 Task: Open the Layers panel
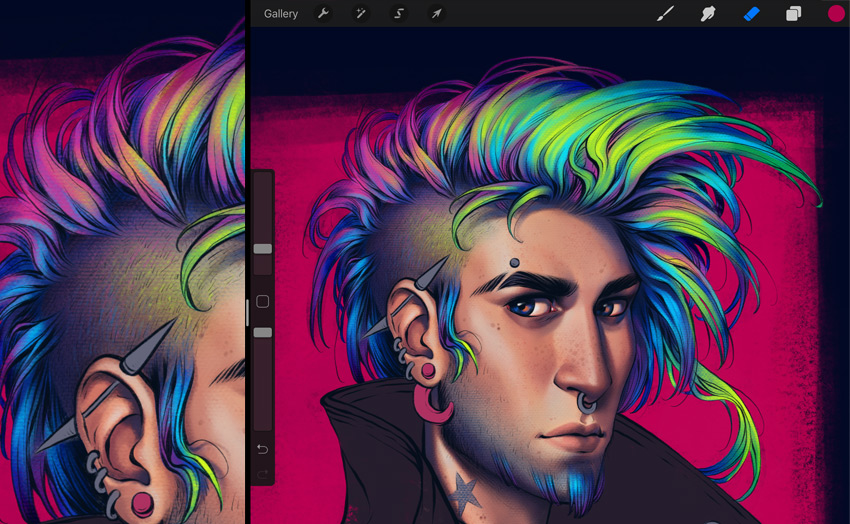click(794, 14)
